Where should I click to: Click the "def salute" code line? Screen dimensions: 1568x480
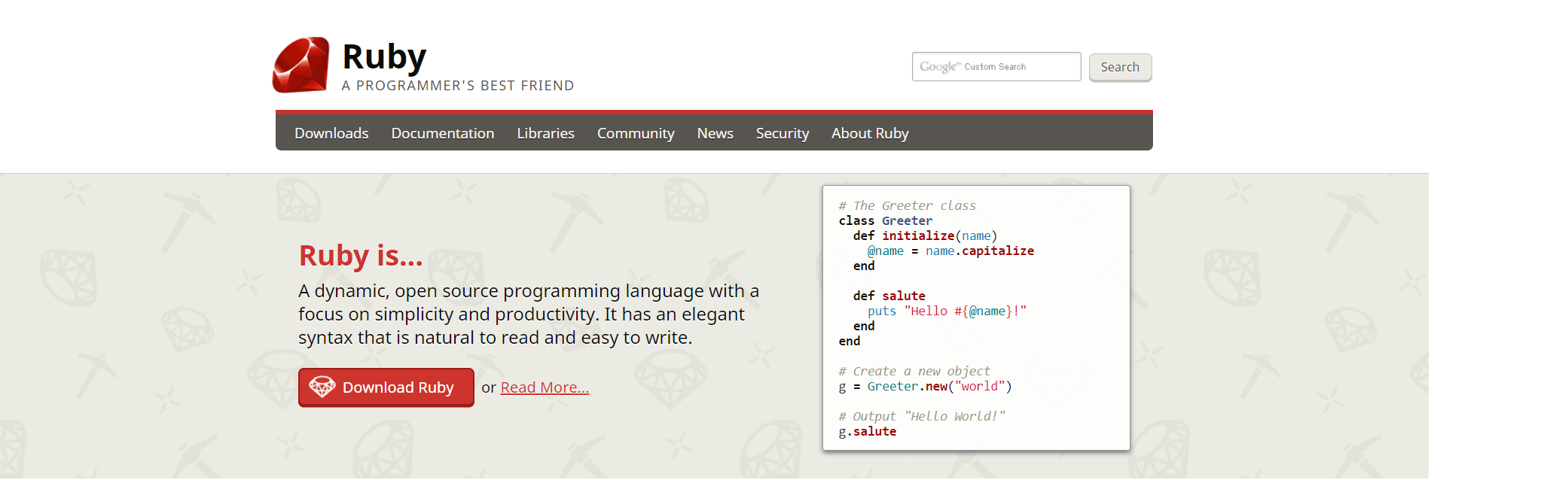889,296
